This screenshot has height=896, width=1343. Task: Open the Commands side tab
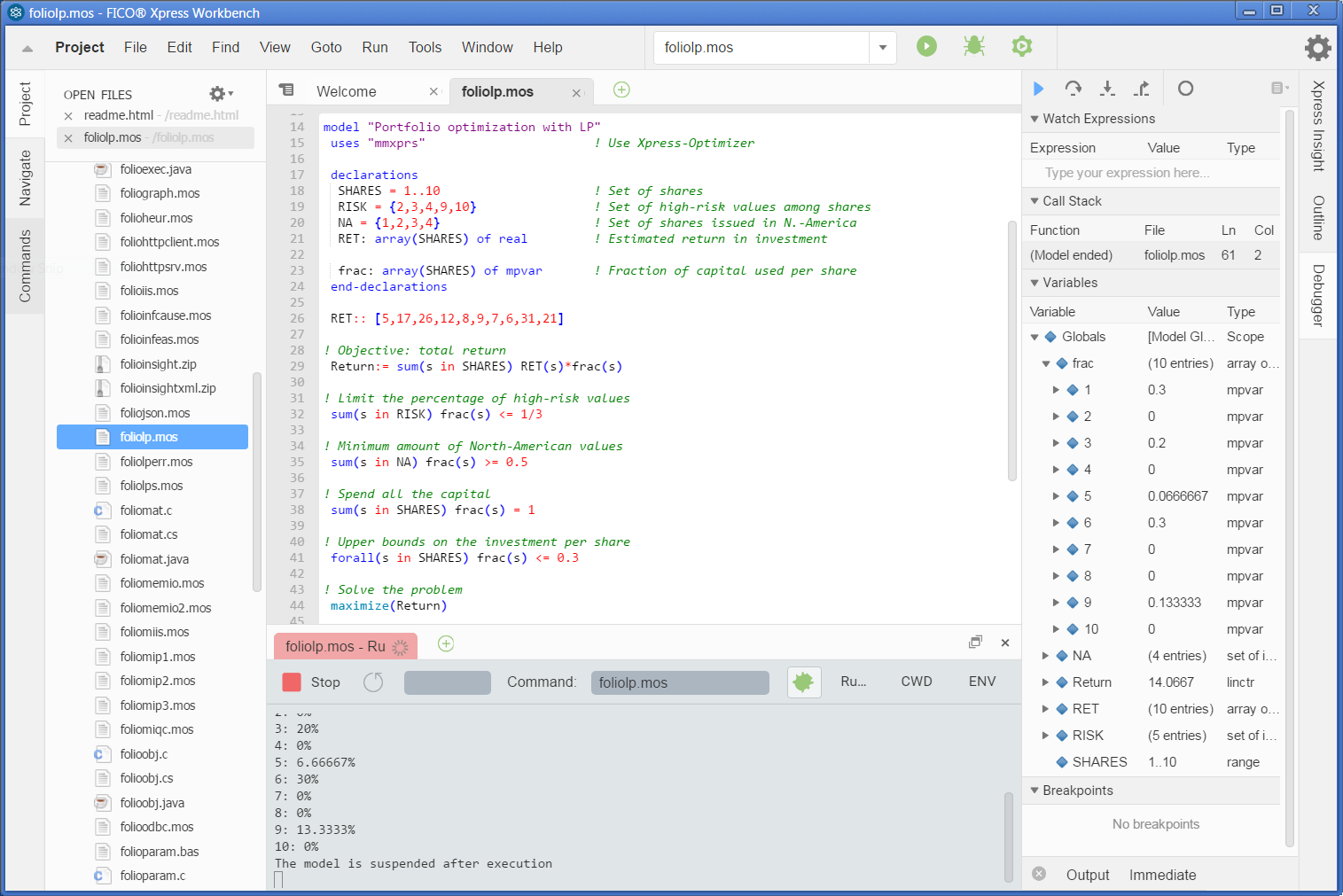25,266
